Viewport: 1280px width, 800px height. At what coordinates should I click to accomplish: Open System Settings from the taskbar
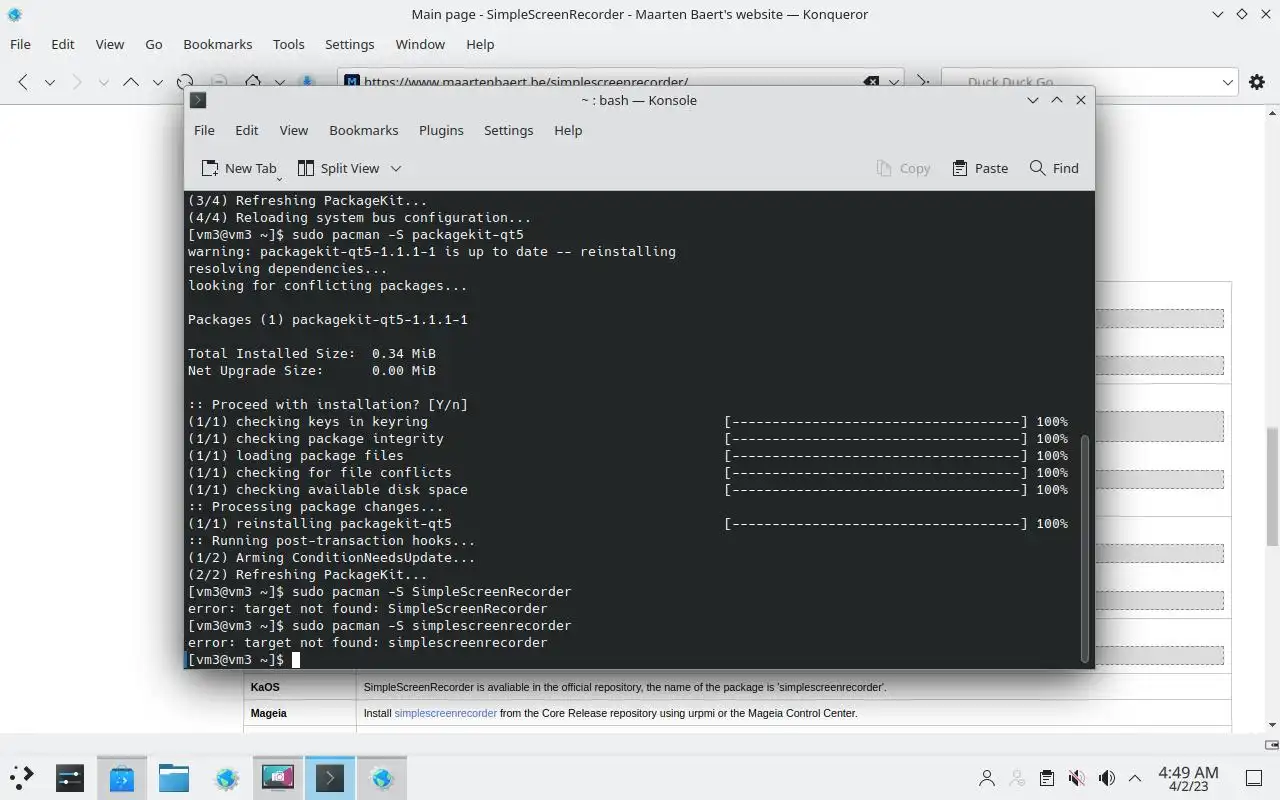click(x=69, y=777)
